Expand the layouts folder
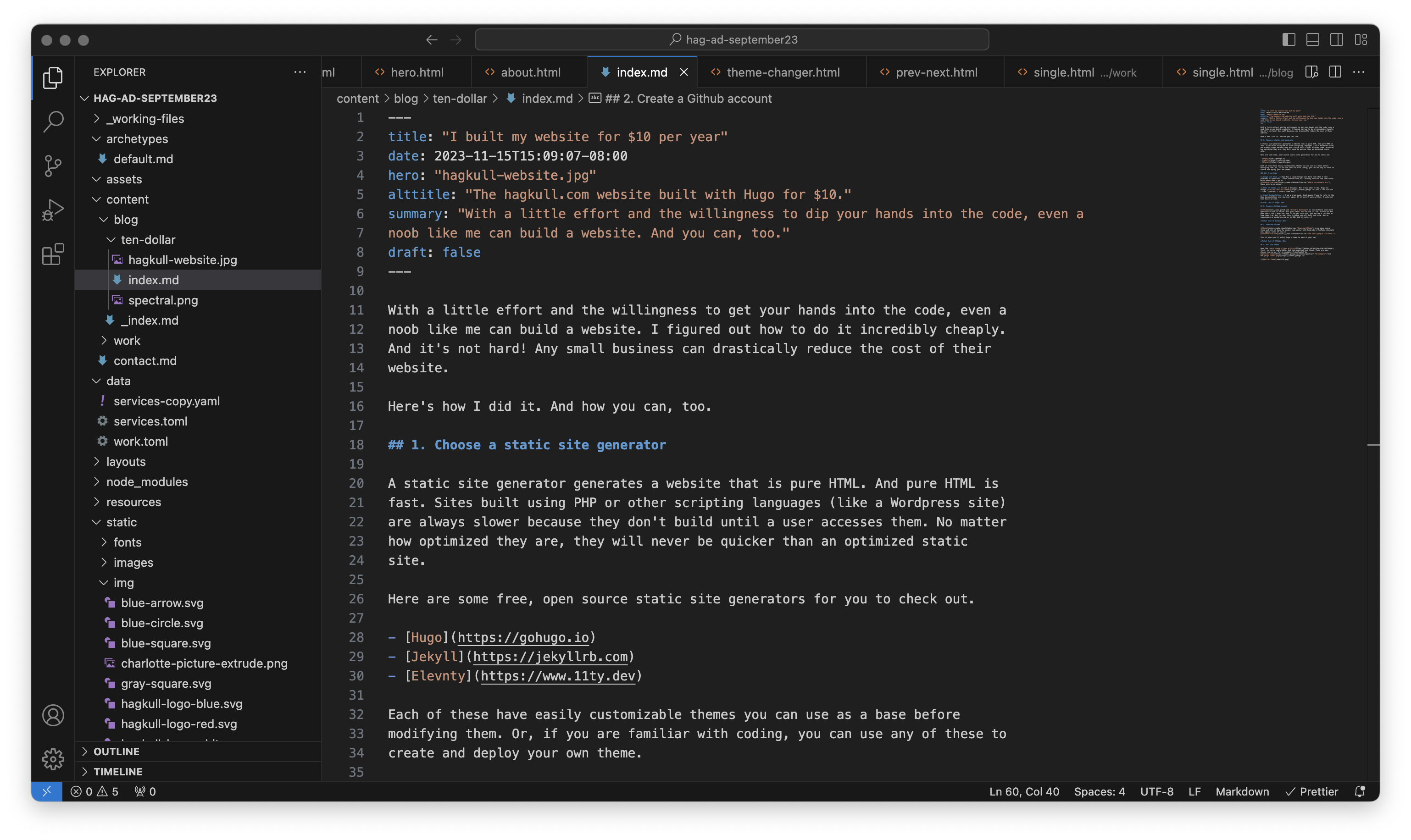Viewport: 1411px width, 840px height. coord(96,461)
